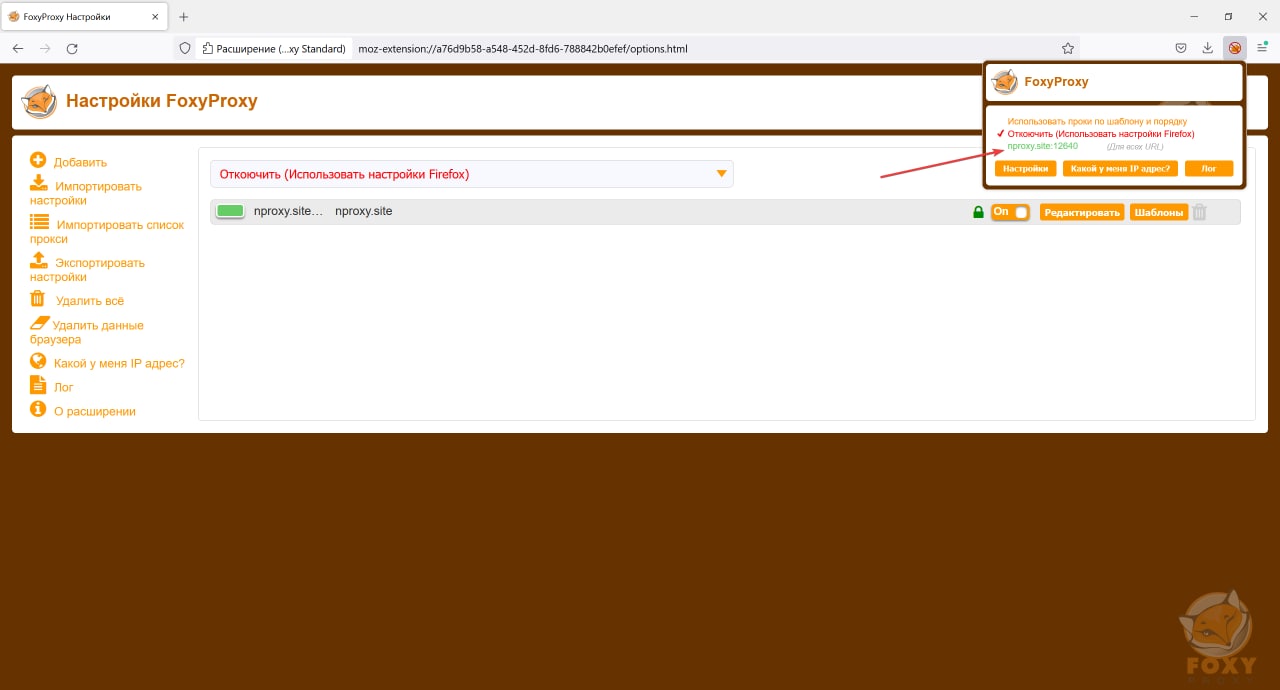Delete the nproxy.site proxy with trash icon
Image resolution: width=1280 pixels, height=690 pixels.
[x=1200, y=212]
